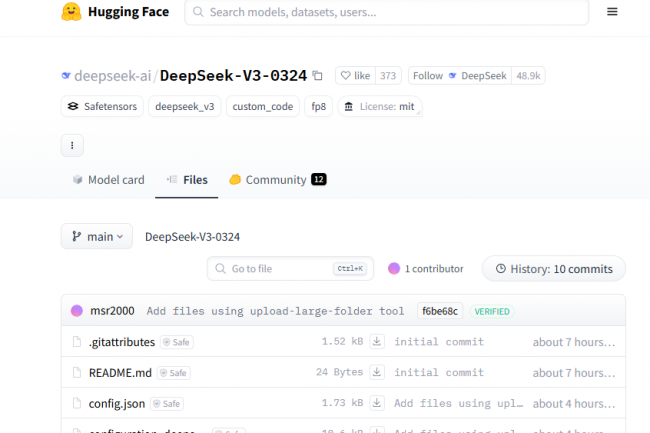Click '24 Bytes' size of README.md

[340, 372]
